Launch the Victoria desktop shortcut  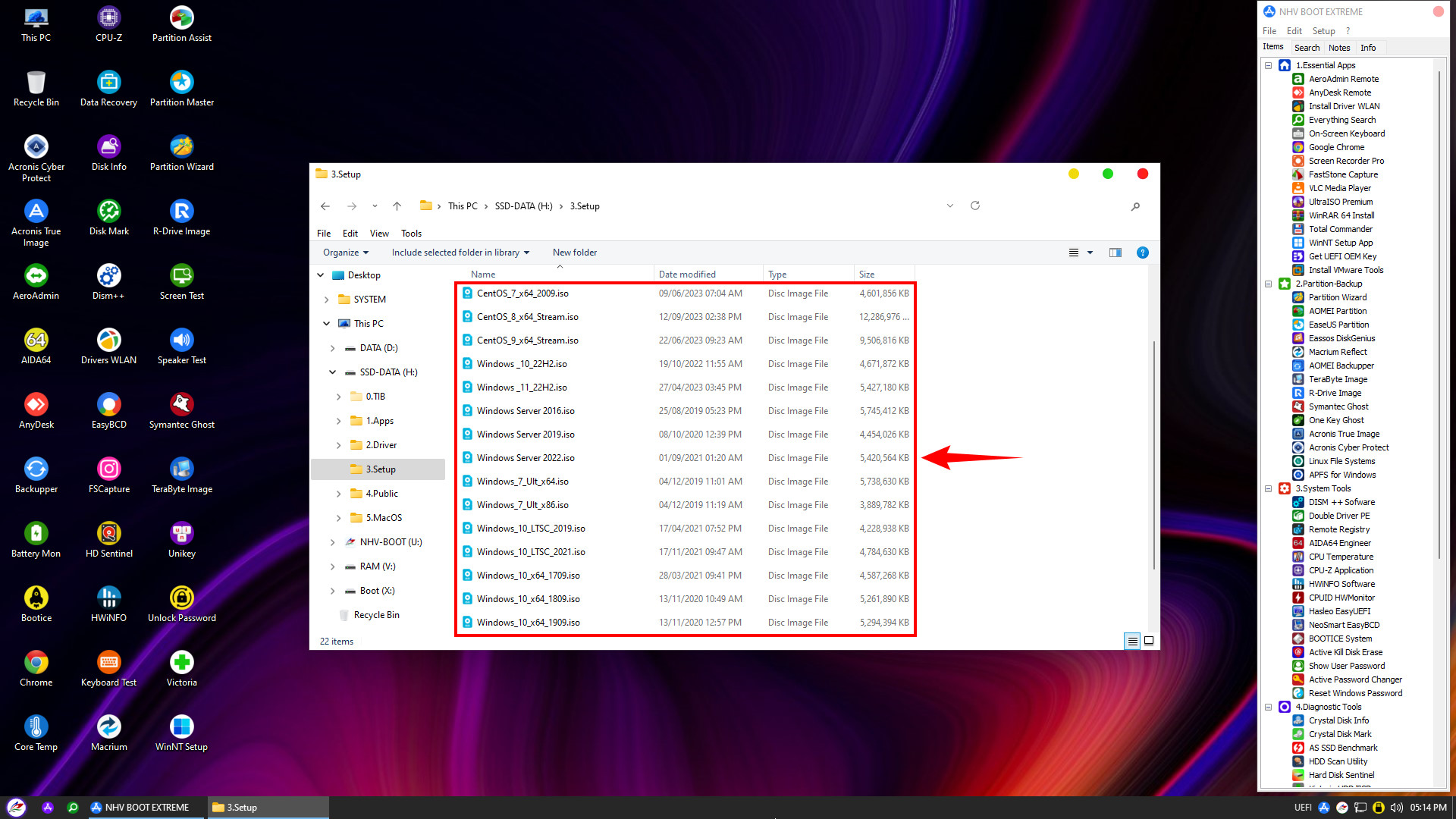coord(181,669)
